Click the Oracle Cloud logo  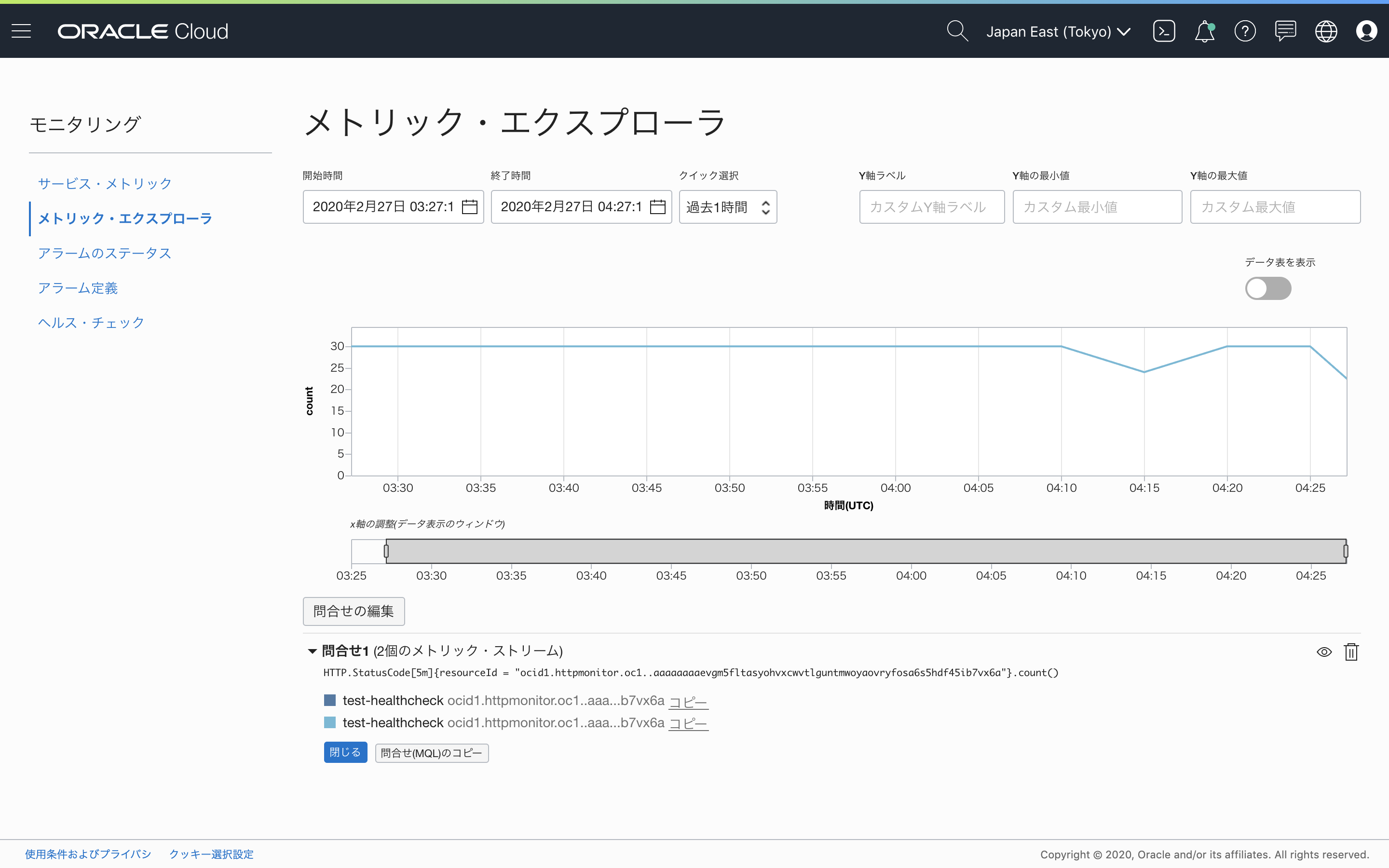143,31
